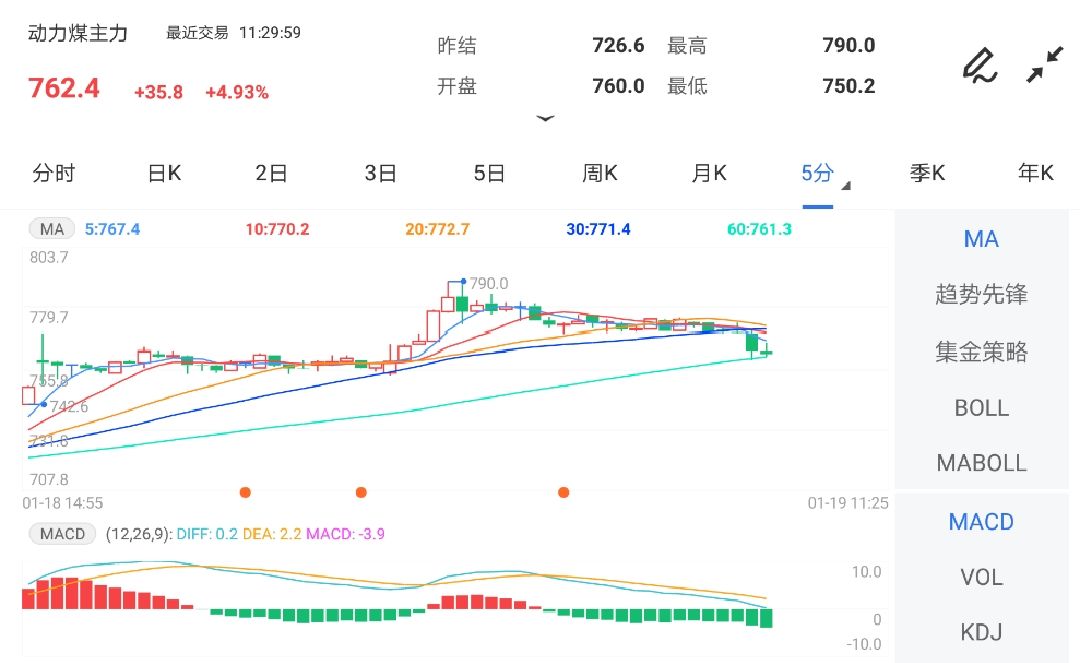Click the MACD indicator pill label

point(62,534)
